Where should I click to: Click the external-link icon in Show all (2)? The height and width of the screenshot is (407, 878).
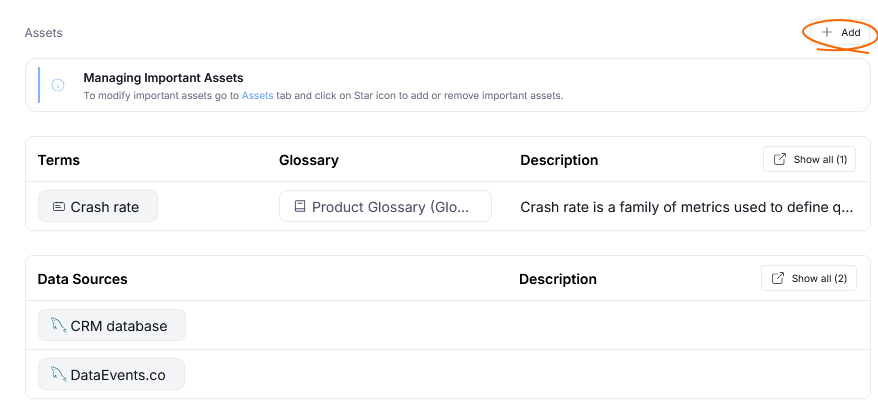778,278
